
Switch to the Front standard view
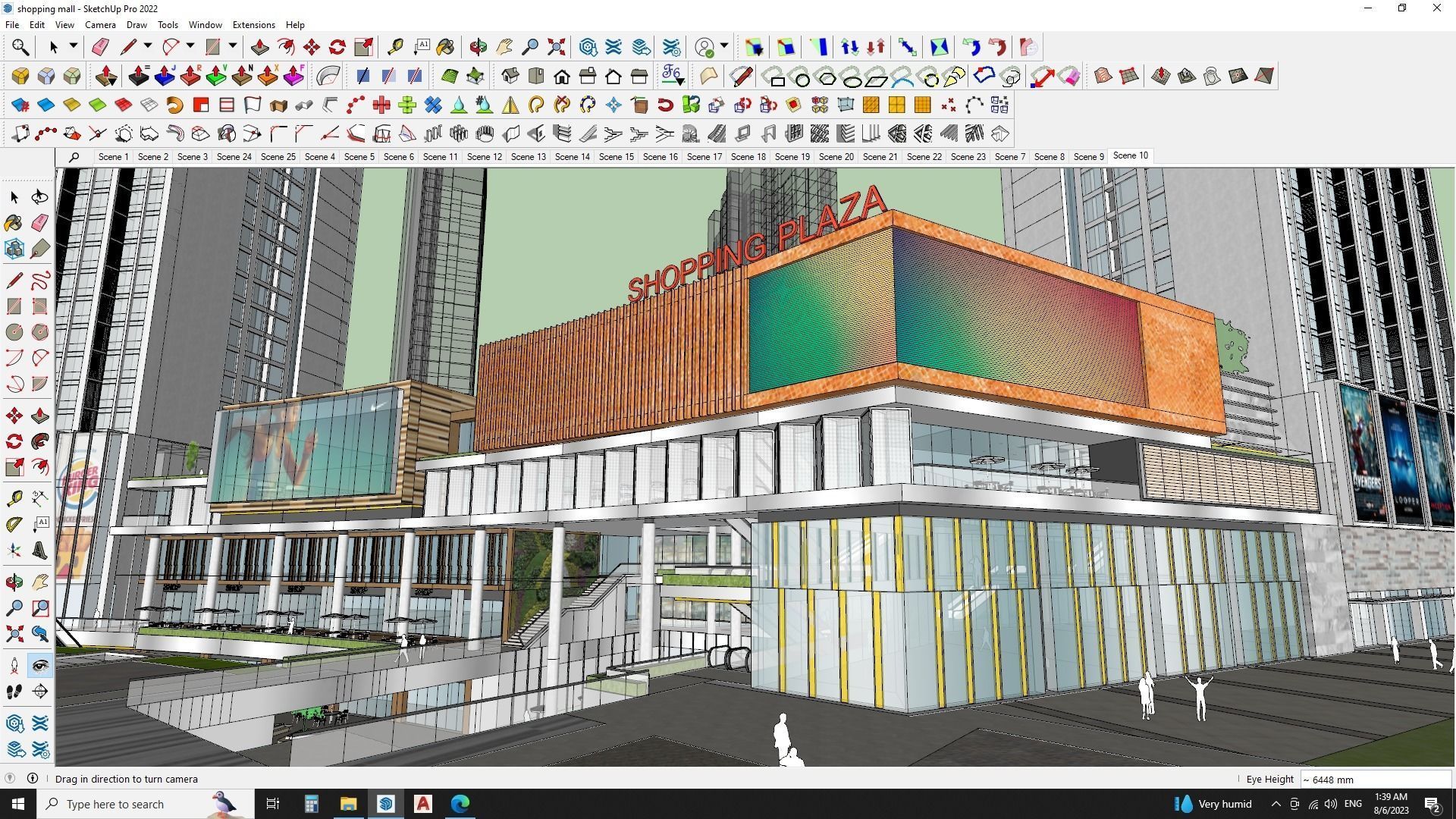tap(562, 76)
